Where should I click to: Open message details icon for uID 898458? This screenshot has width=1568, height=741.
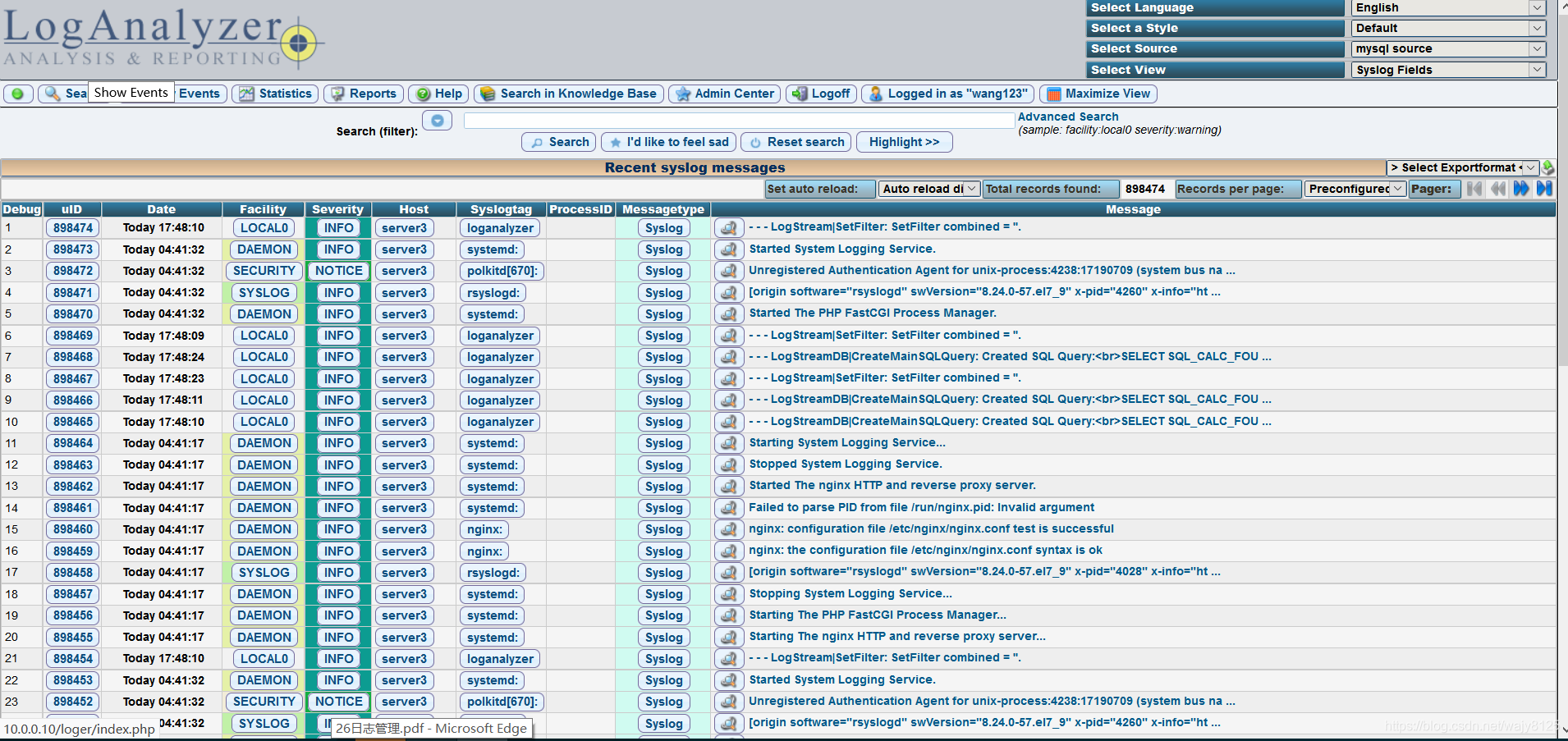[729, 572]
